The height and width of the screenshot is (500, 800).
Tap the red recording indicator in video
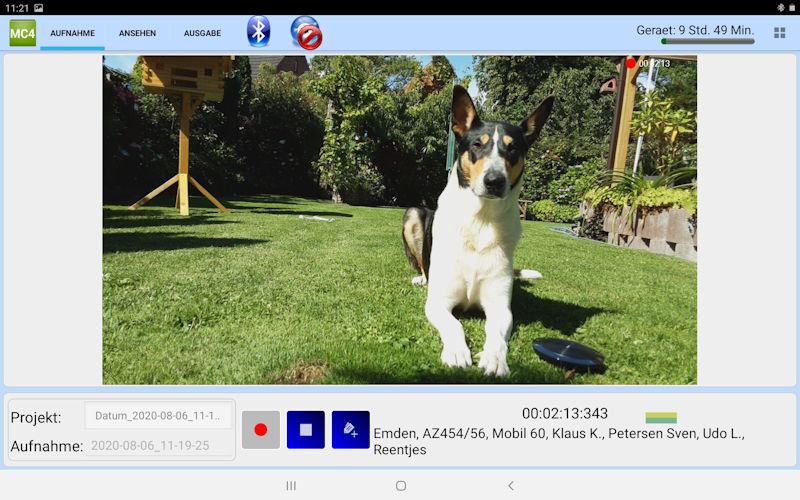coord(631,64)
